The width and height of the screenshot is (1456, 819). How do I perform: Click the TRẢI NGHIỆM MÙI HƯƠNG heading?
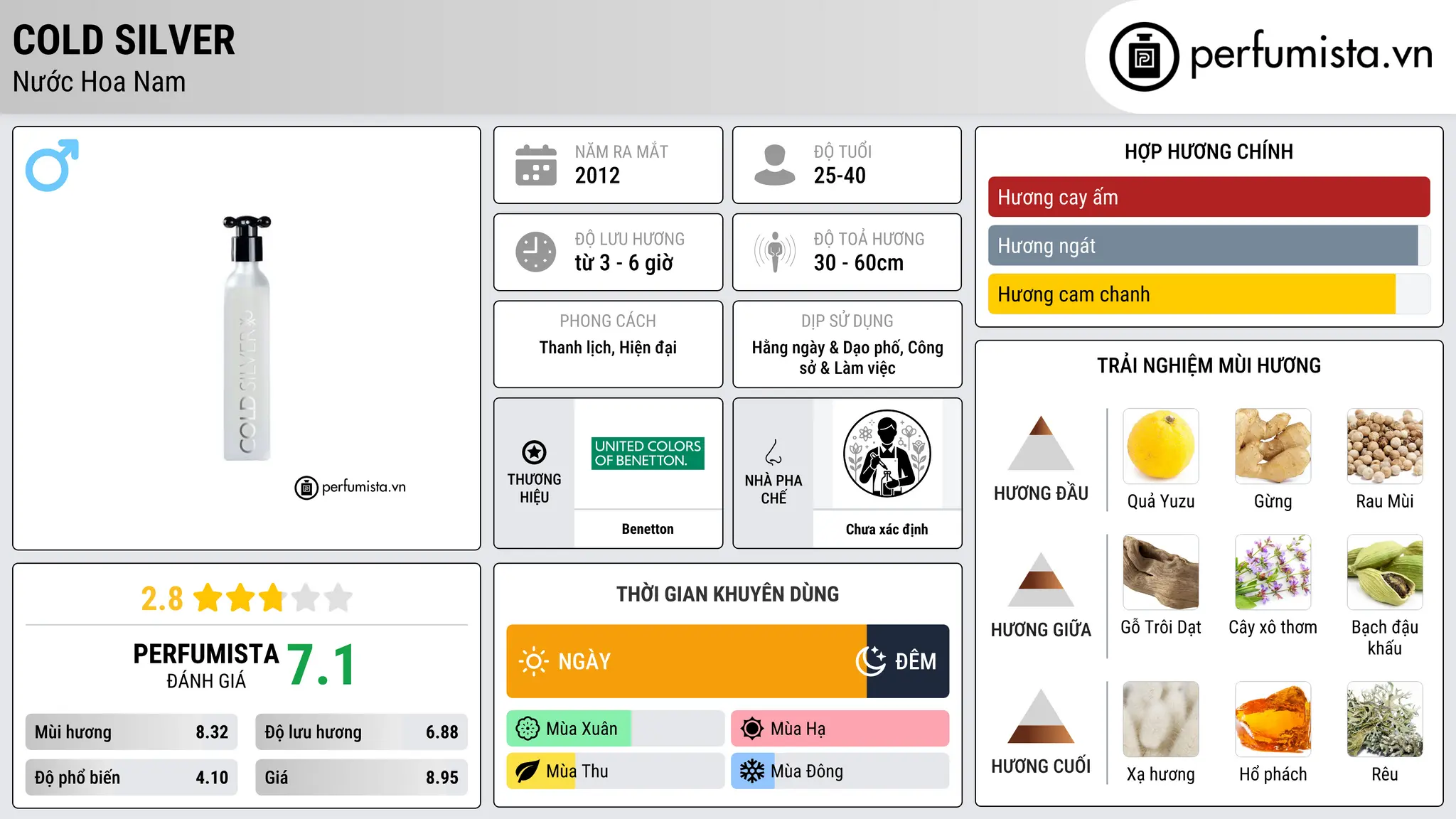[1209, 365]
